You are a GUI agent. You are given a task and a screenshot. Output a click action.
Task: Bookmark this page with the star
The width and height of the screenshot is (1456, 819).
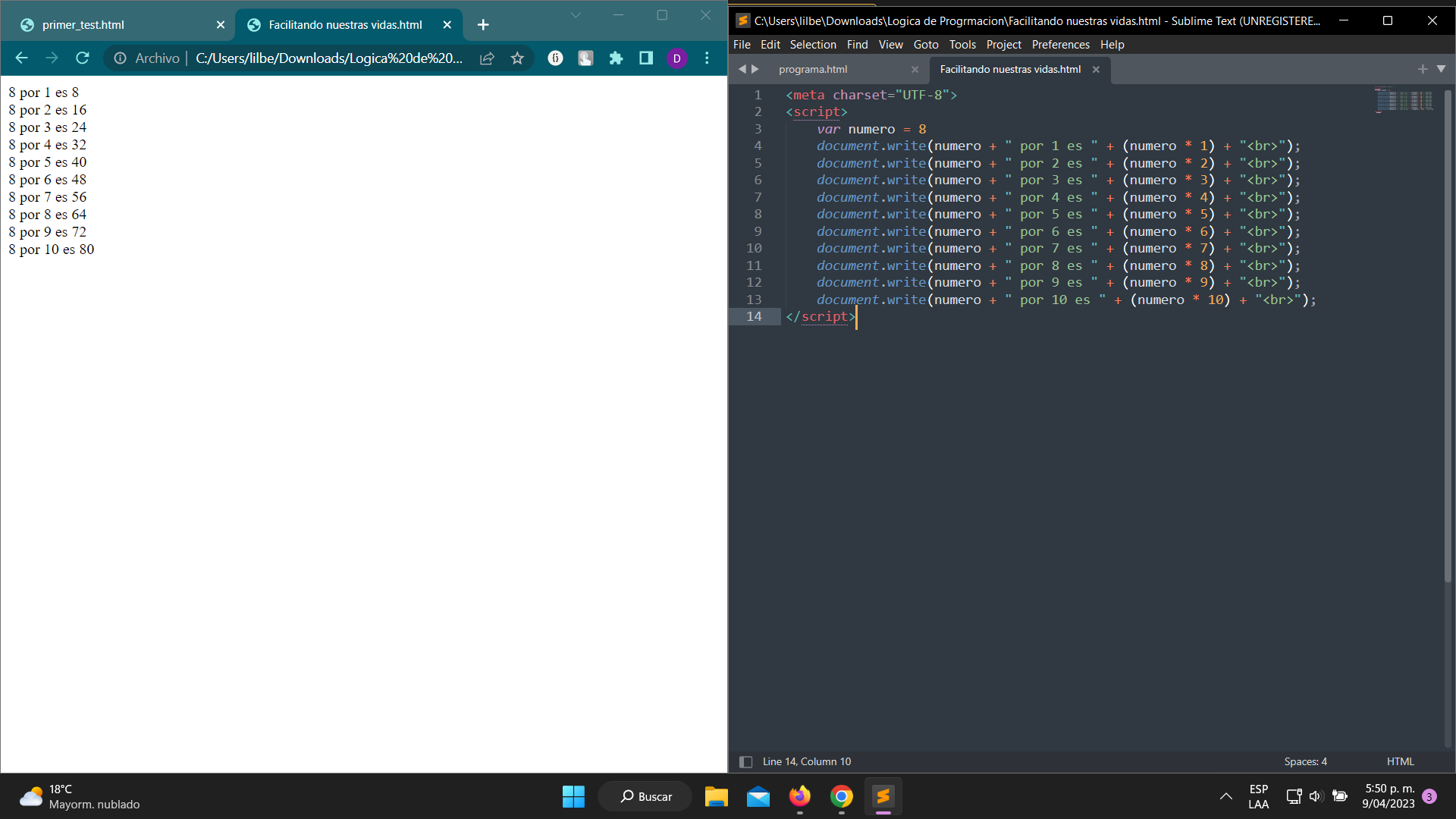(x=517, y=58)
